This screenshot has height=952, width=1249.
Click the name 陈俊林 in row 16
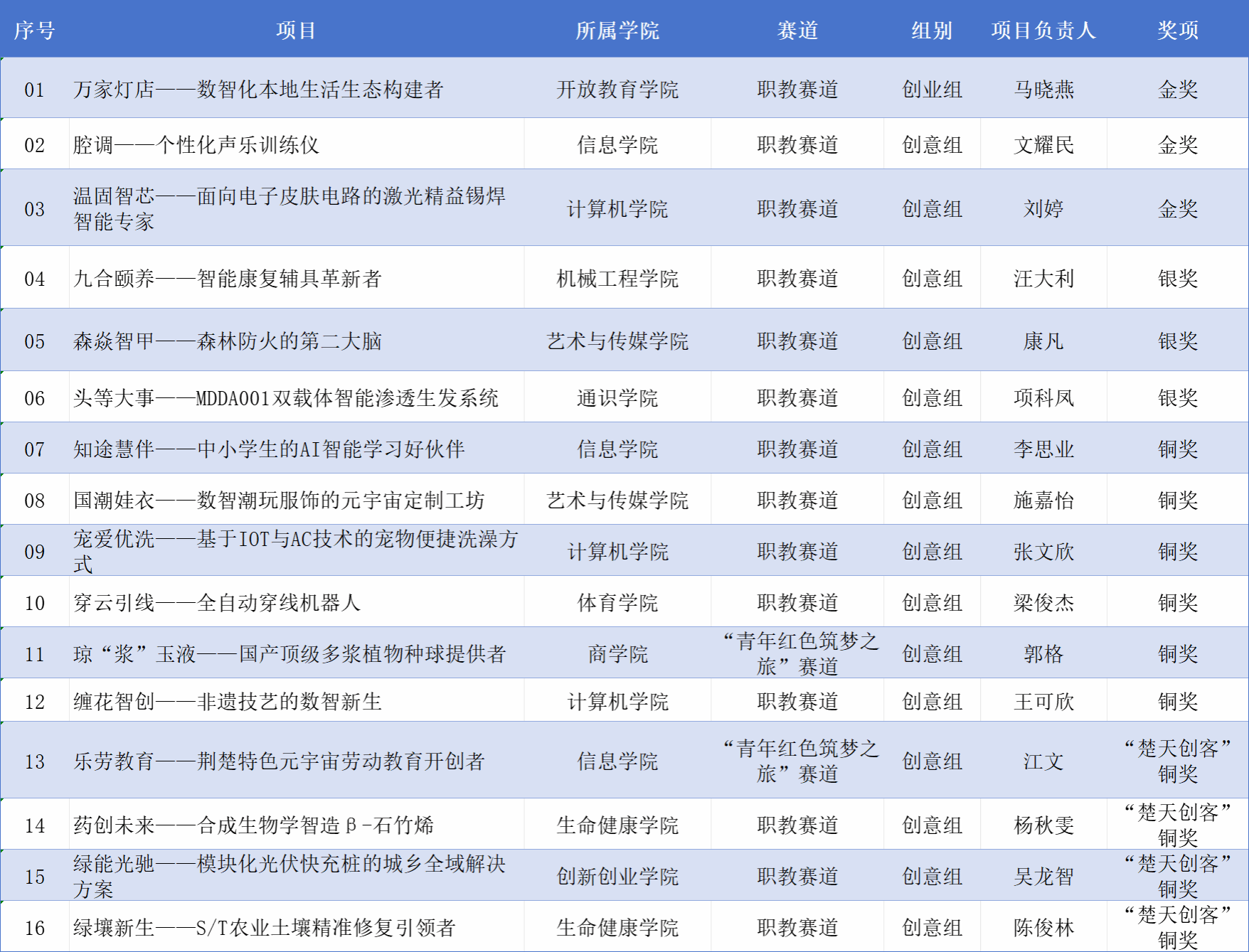(x=1043, y=928)
